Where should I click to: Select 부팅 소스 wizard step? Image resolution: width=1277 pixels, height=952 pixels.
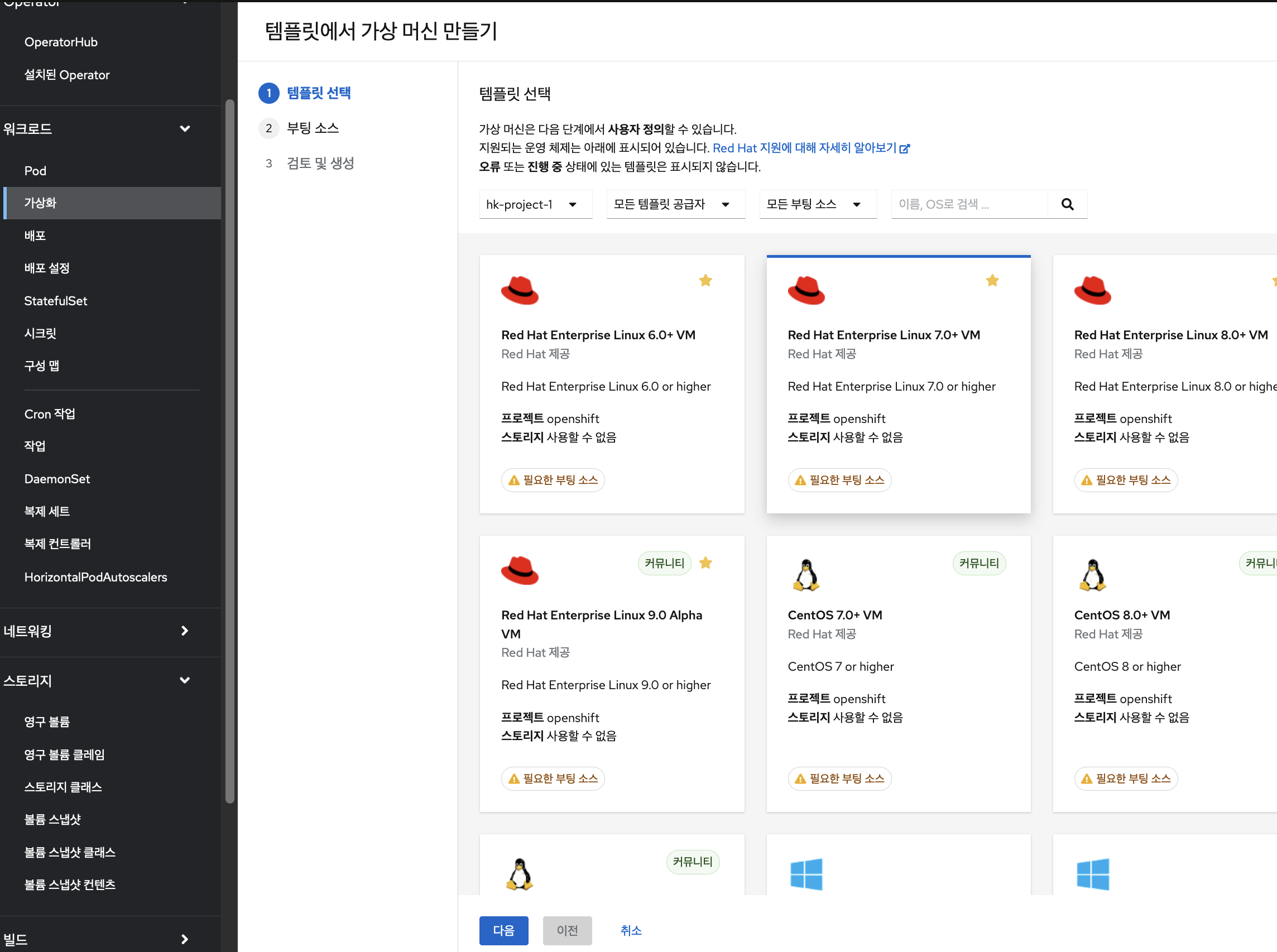(x=313, y=128)
